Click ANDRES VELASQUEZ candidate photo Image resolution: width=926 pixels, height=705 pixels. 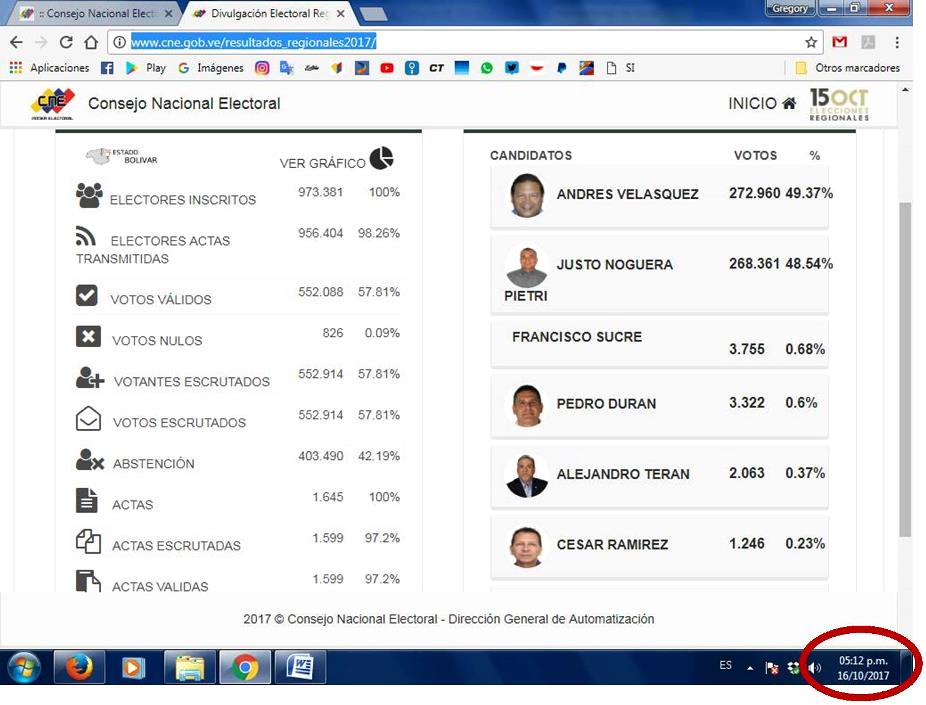point(526,195)
